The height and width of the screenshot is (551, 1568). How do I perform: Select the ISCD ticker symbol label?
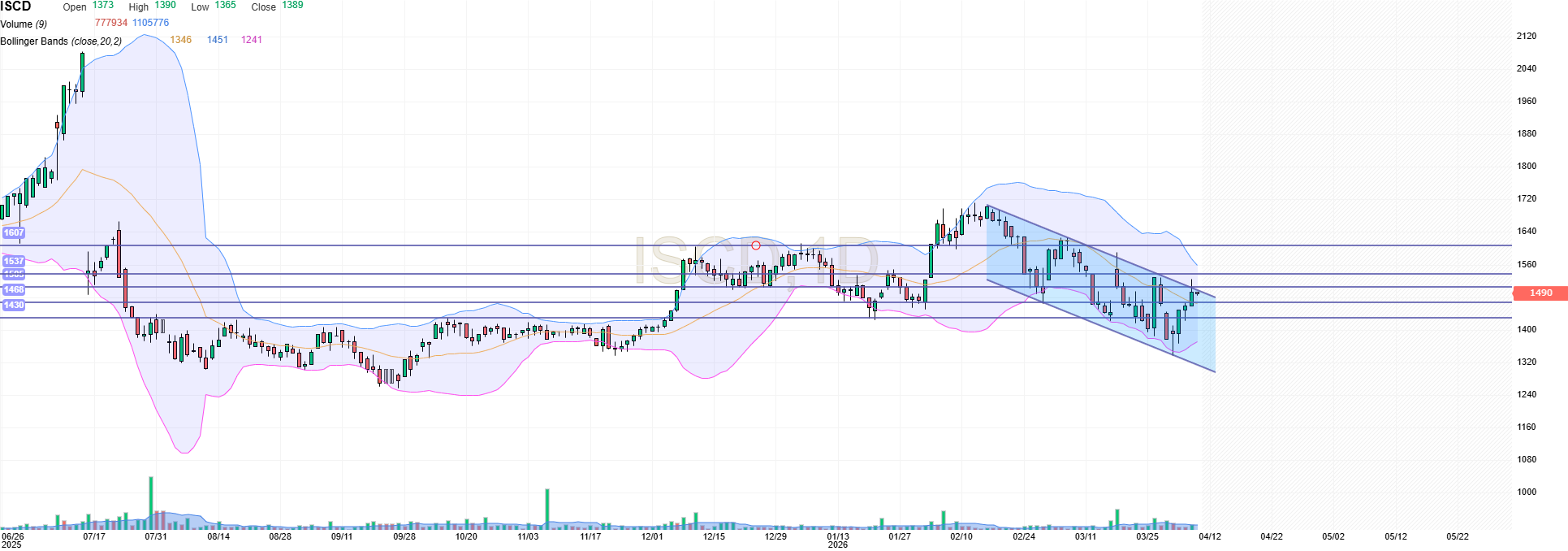15,7
